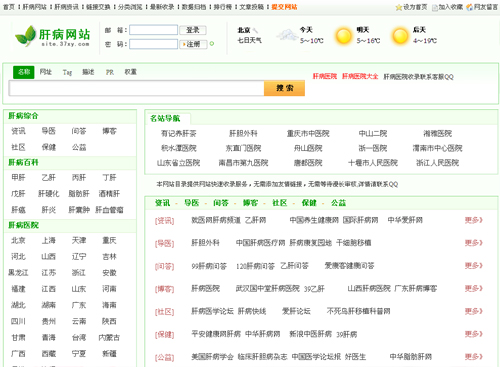Click the star icon beside 设为首页
The image size is (500, 367).
pyautogui.click(x=399, y=7)
